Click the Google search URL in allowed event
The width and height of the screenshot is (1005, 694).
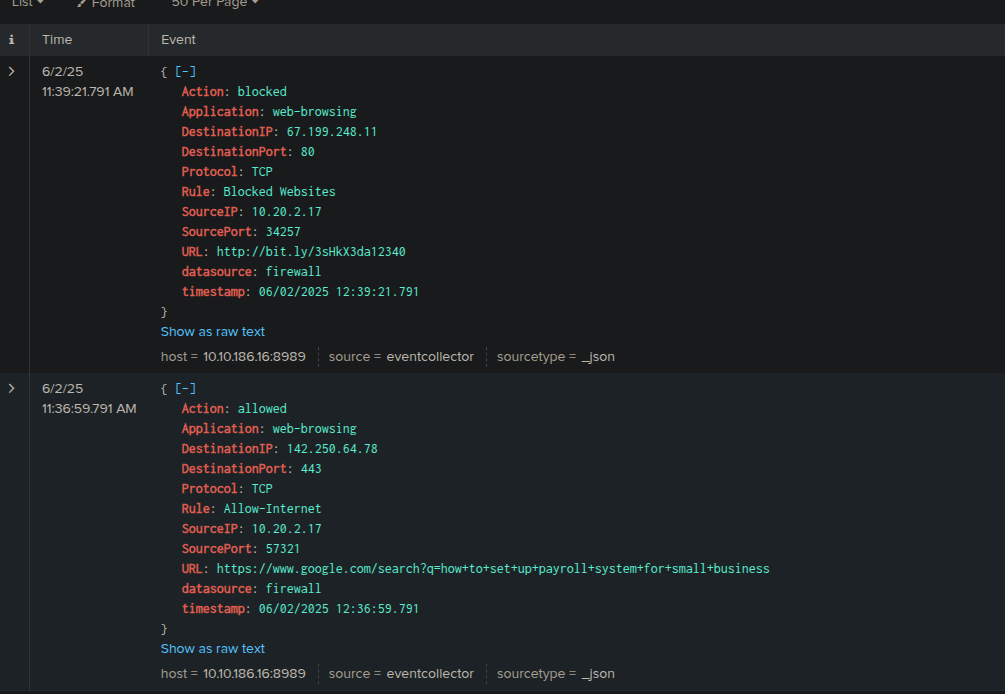click(x=493, y=568)
